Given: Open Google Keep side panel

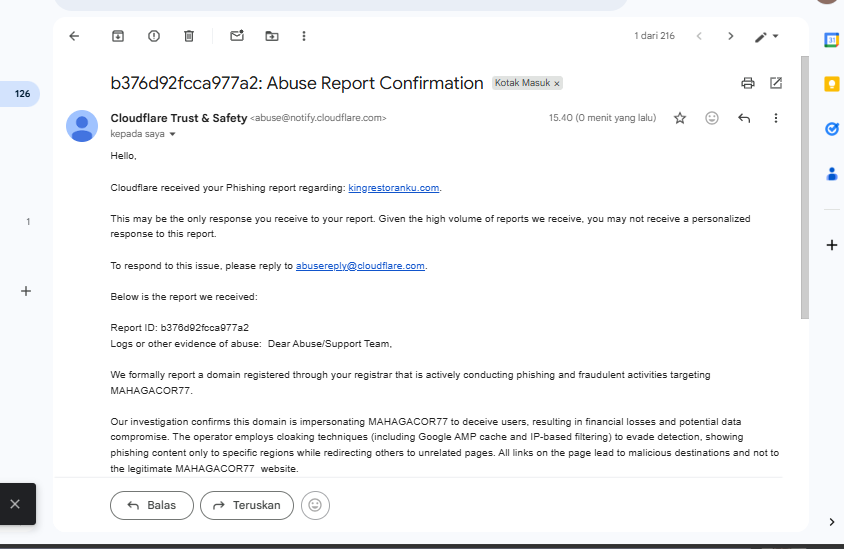Looking at the screenshot, I should tap(832, 84).
